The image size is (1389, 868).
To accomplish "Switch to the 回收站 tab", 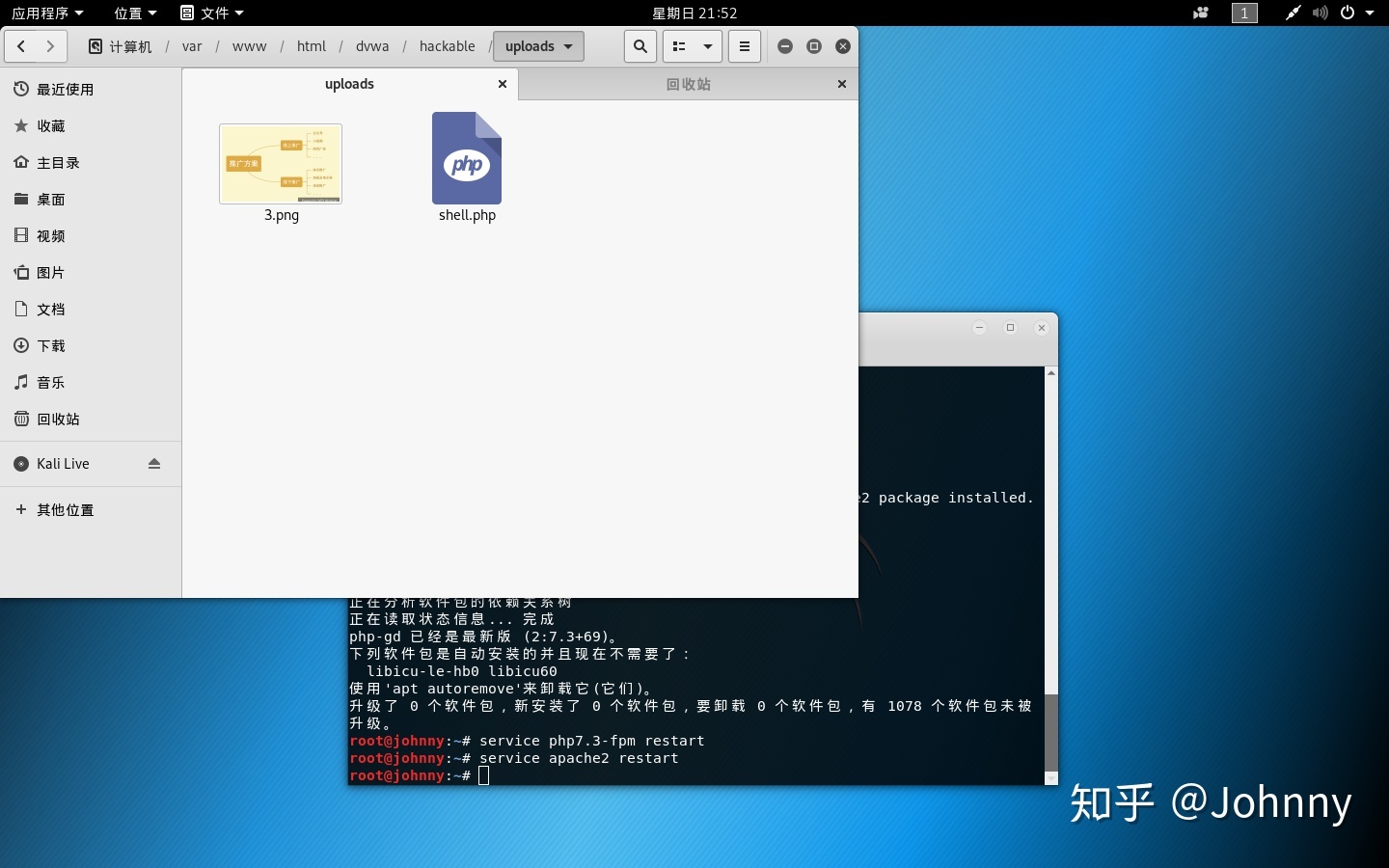I will point(689,84).
